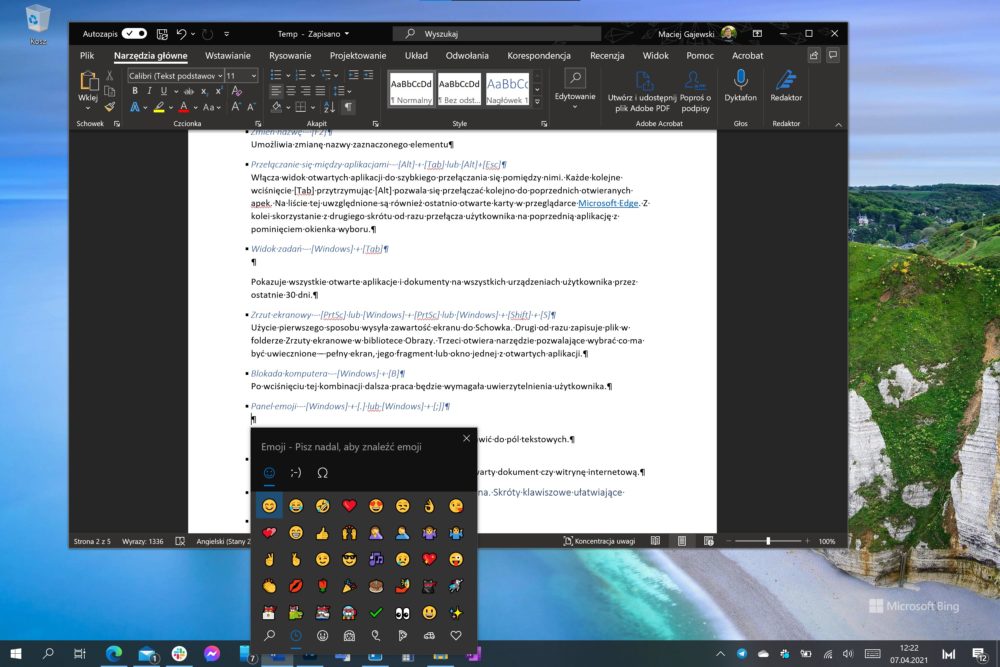
Task: Apply yellow text highlight color
Action: coord(159,107)
